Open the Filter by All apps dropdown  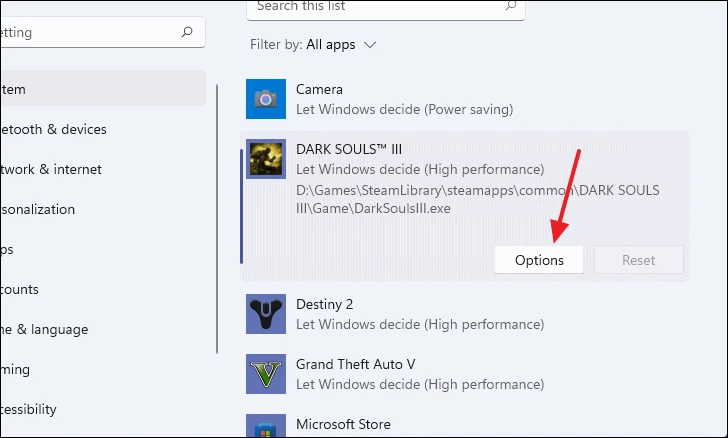(x=313, y=45)
